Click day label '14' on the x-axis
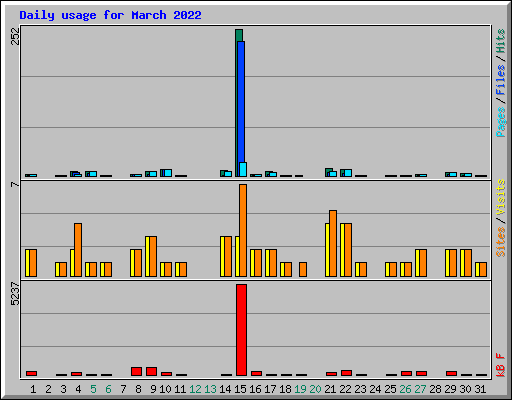This screenshot has height=400, width=512. click(225, 389)
